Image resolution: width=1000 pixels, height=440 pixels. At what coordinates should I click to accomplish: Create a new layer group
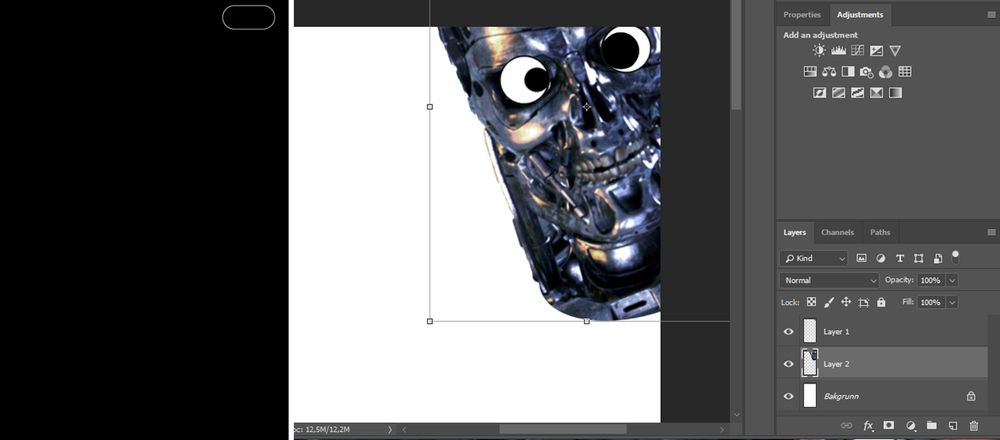(931, 425)
